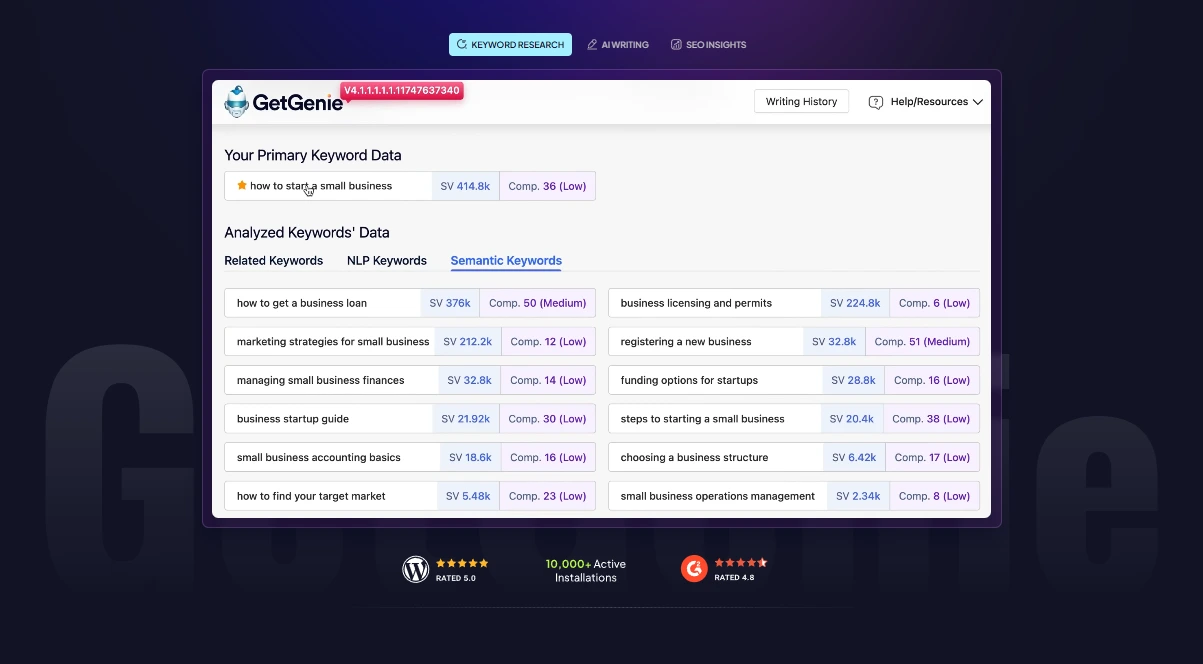
Task: Click the SV 18.6k value
Action: click(470, 457)
